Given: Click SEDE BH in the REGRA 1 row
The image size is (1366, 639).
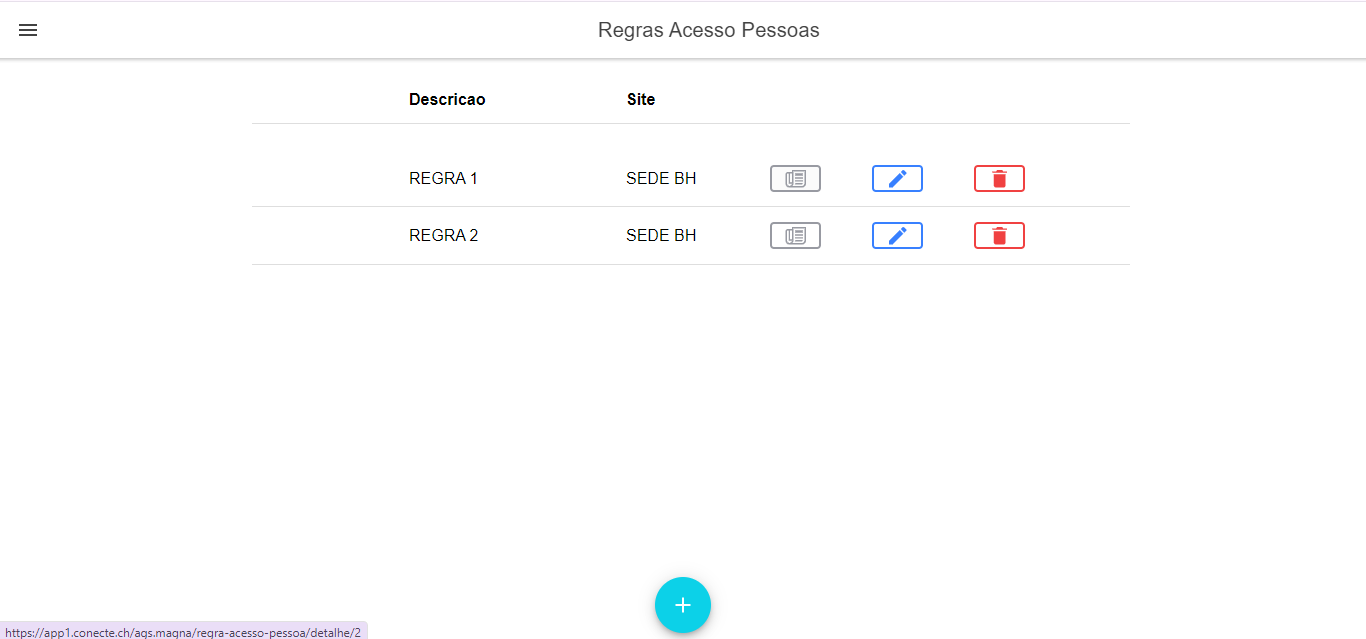Looking at the screenshot, I should tap(661, 179).
